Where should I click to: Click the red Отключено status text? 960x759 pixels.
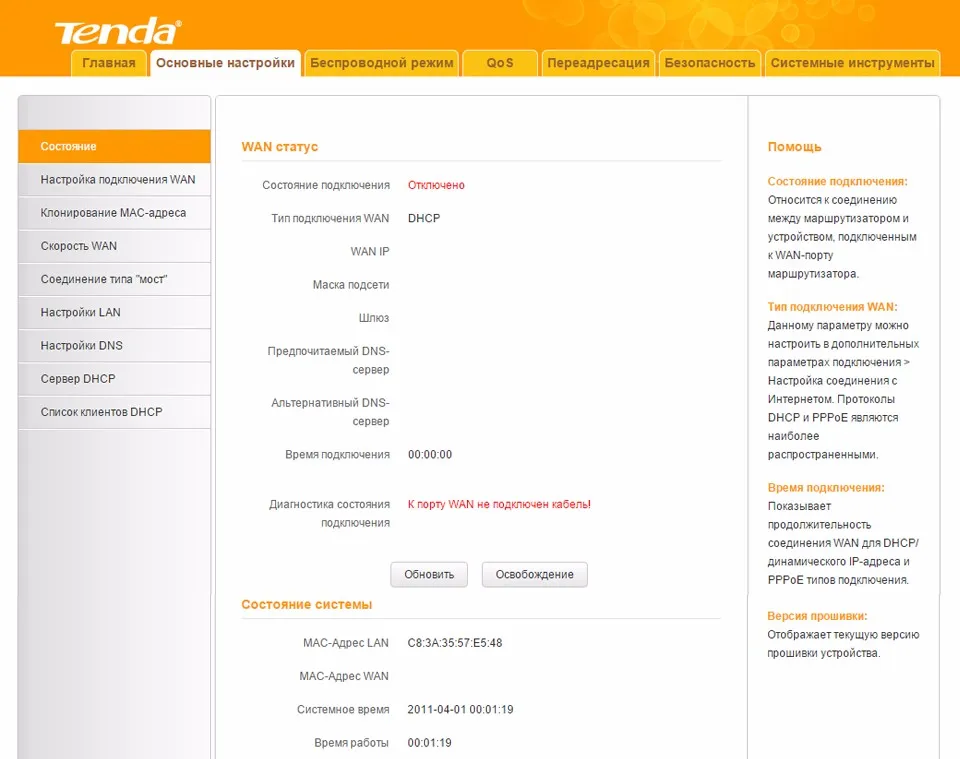coord(436,185)
